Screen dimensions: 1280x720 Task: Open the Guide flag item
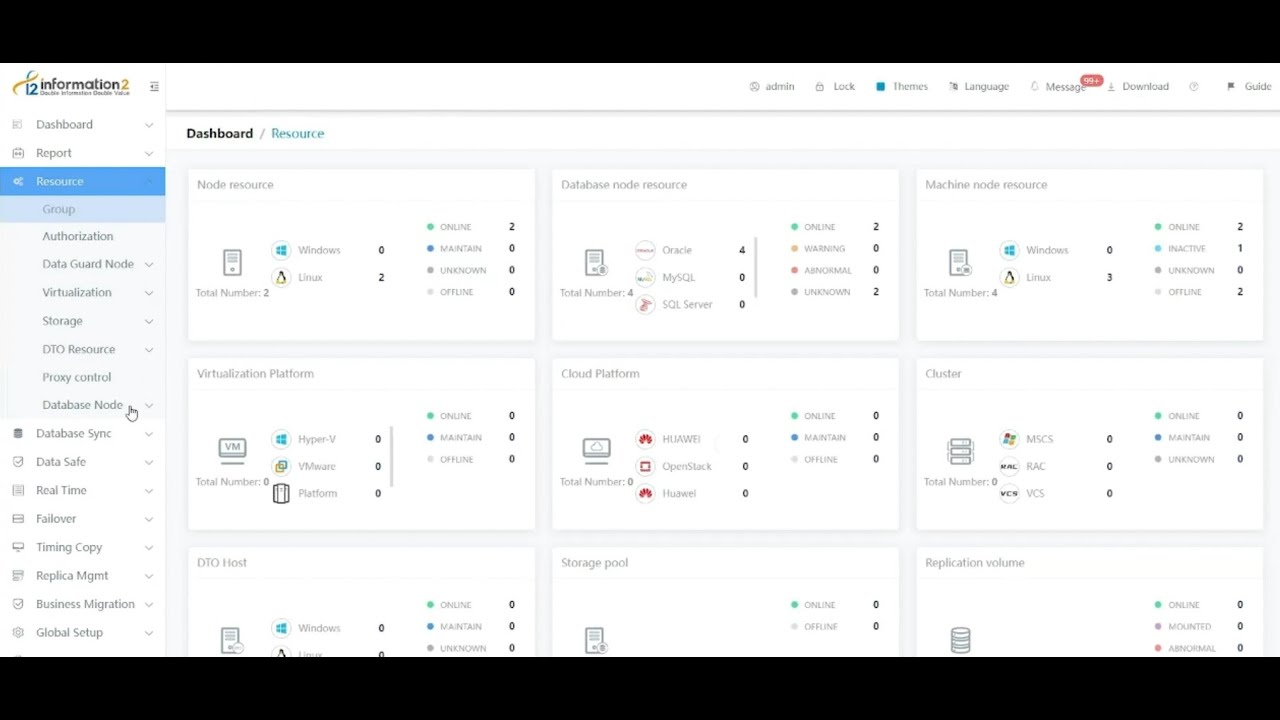tap(1249, 87)
